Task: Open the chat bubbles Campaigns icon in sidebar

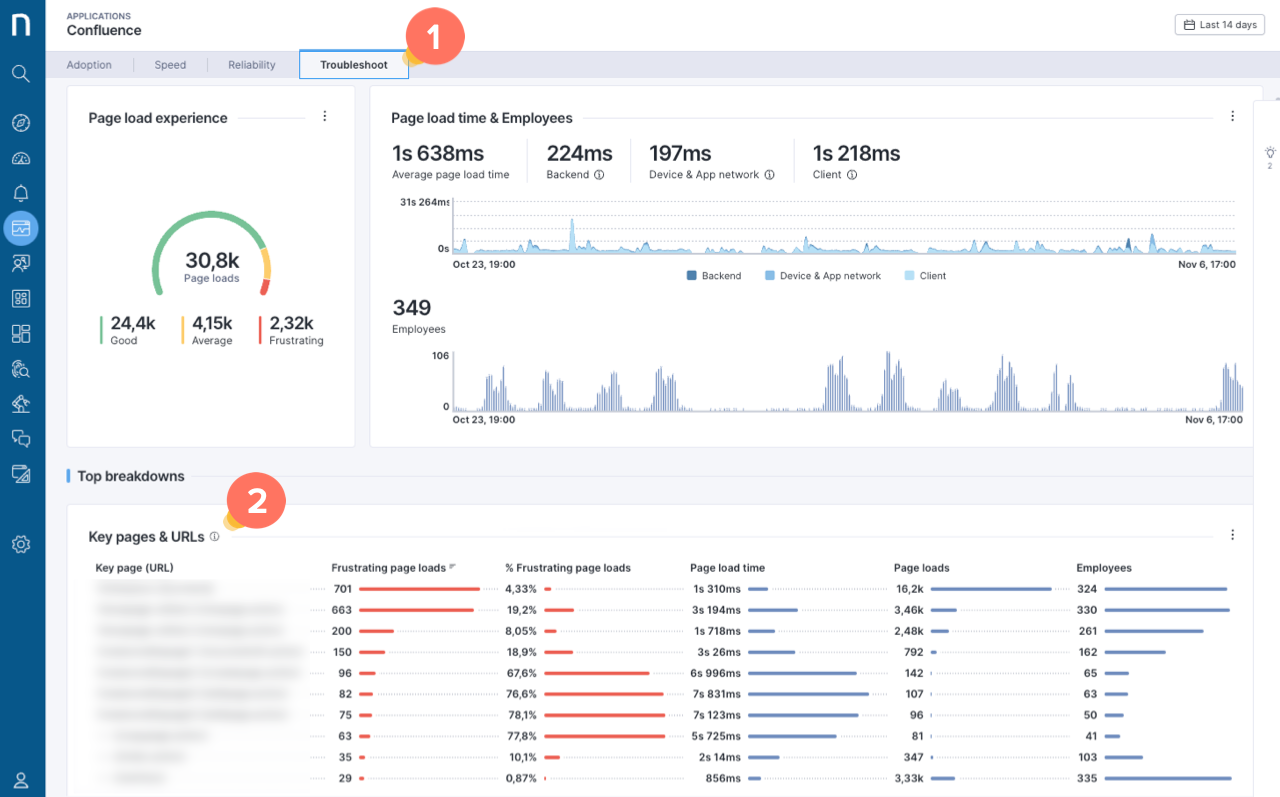Action: (x=21, y=438)
